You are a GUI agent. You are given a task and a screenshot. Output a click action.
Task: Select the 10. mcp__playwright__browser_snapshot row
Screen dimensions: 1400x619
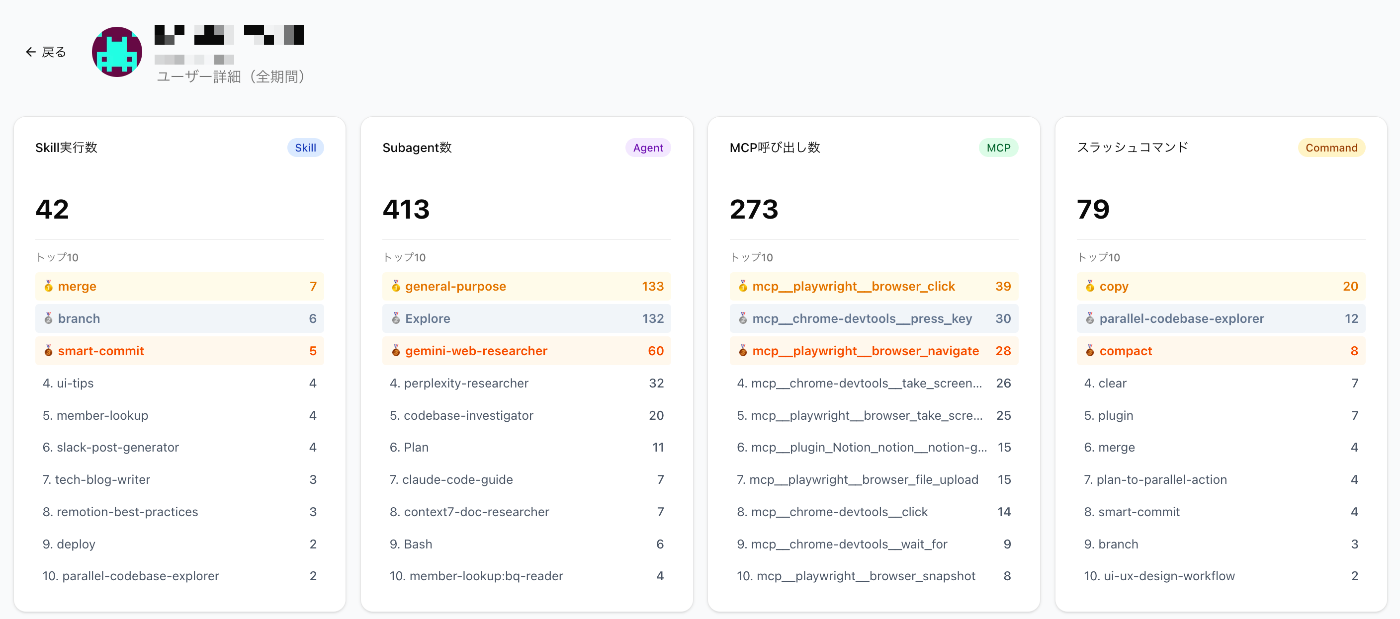pyautogui.click(x=874, y=576)
